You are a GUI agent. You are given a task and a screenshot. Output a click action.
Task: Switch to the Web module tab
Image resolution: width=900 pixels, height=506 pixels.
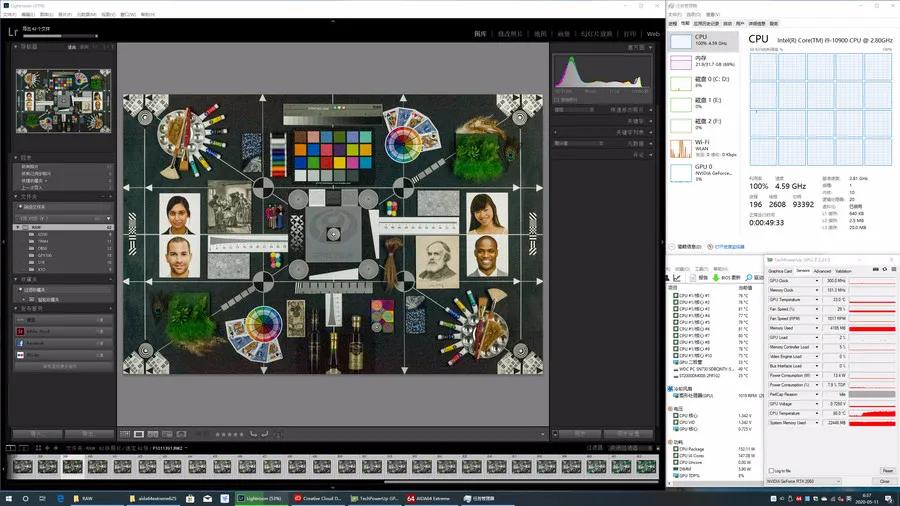[x=653, y=33]
